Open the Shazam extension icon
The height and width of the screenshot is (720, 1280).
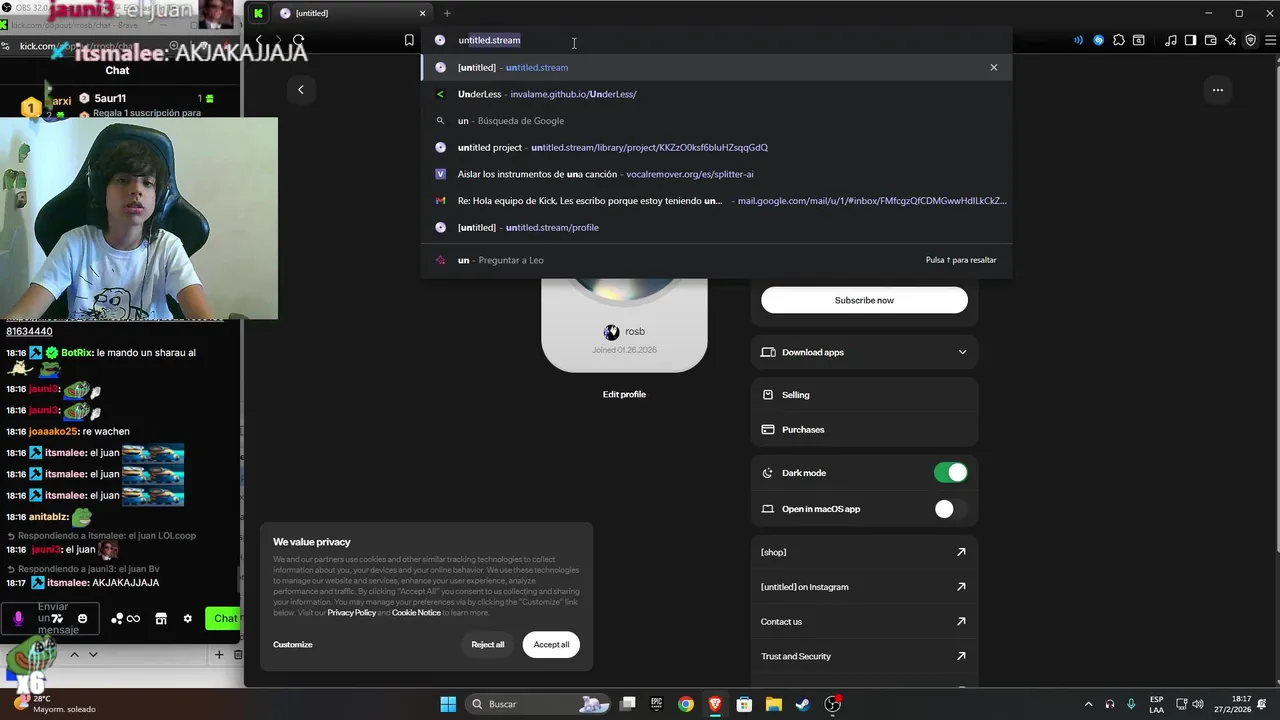(x=1099, y=40)
